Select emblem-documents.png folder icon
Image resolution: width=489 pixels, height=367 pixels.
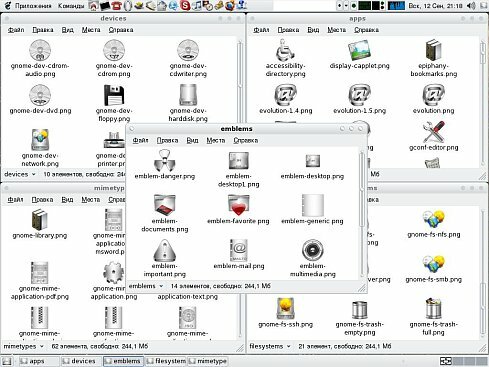[165, 205]
